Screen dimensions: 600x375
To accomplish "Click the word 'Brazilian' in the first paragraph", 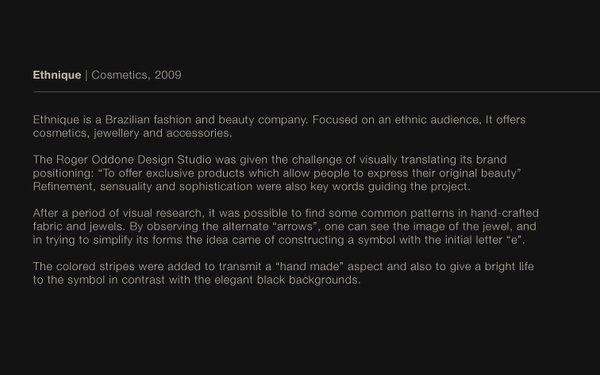I will coord(127,120).
